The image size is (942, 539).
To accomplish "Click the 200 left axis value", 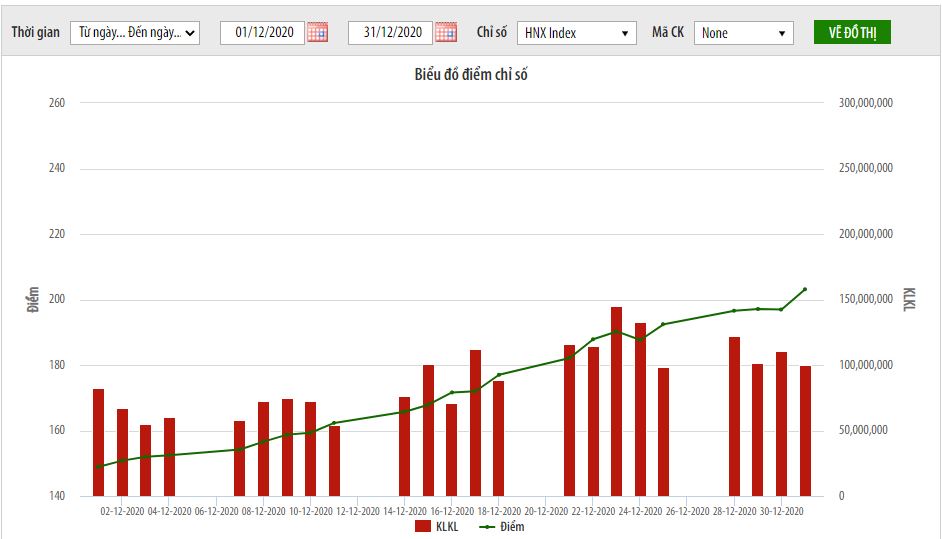I will point(57,299).
